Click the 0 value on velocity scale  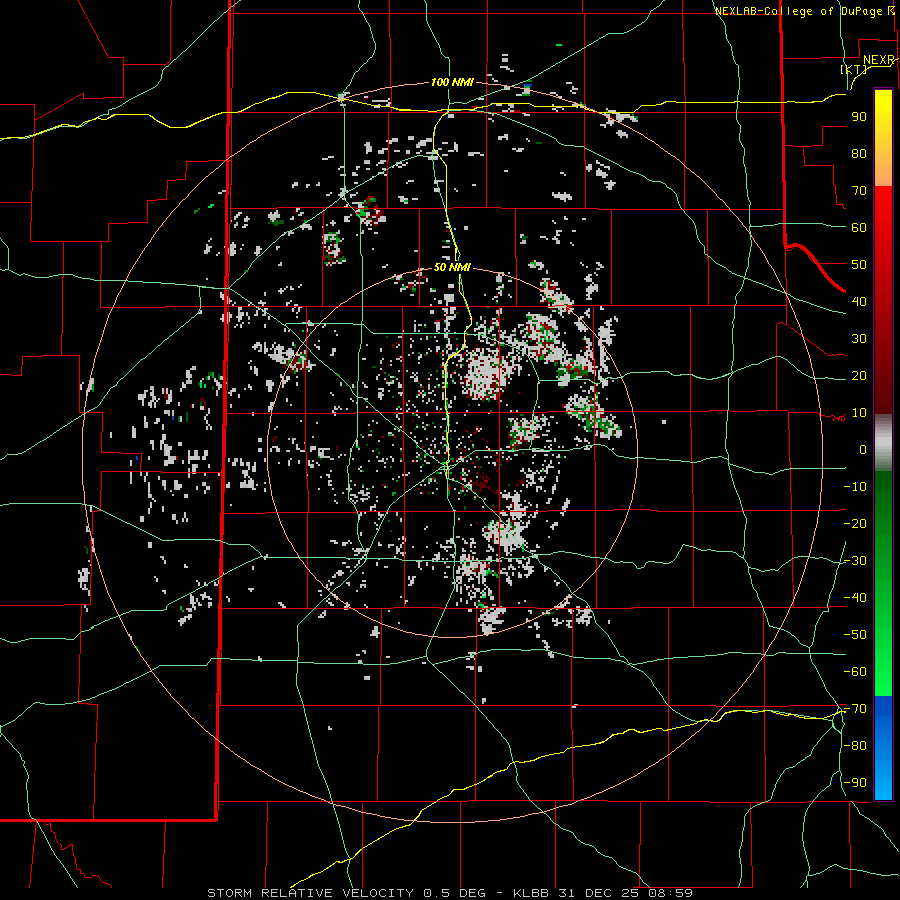863,450
